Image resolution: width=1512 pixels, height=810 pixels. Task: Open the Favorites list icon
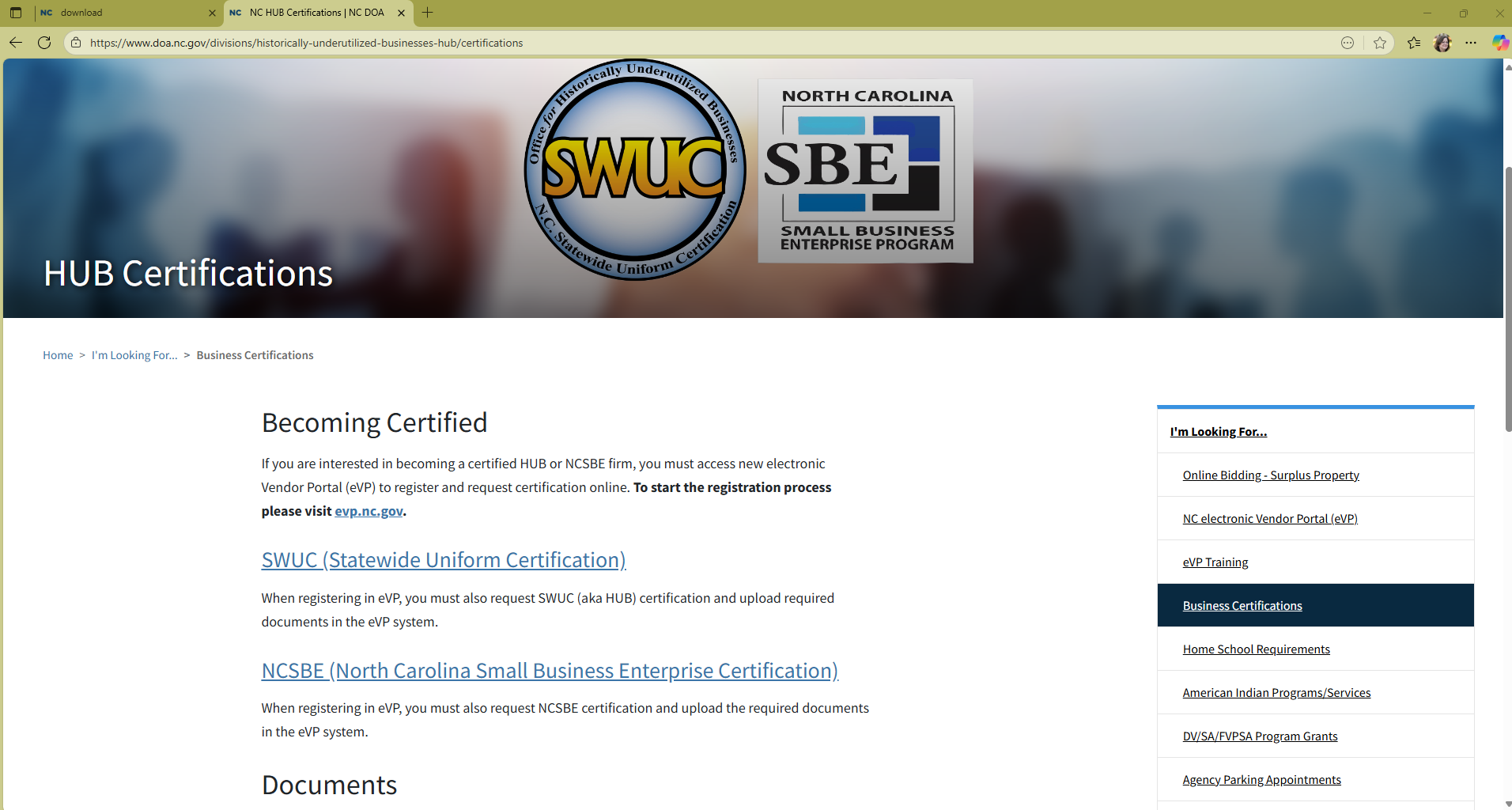click(x=1414, y=43)
